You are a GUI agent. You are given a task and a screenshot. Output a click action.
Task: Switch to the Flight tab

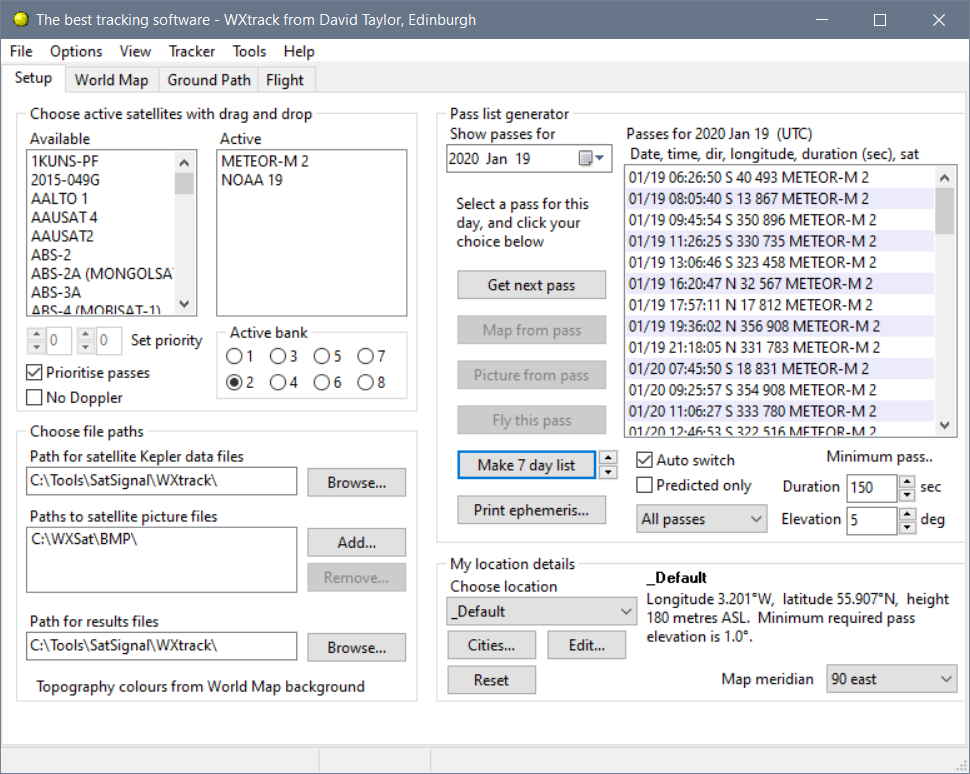point(285,80)
